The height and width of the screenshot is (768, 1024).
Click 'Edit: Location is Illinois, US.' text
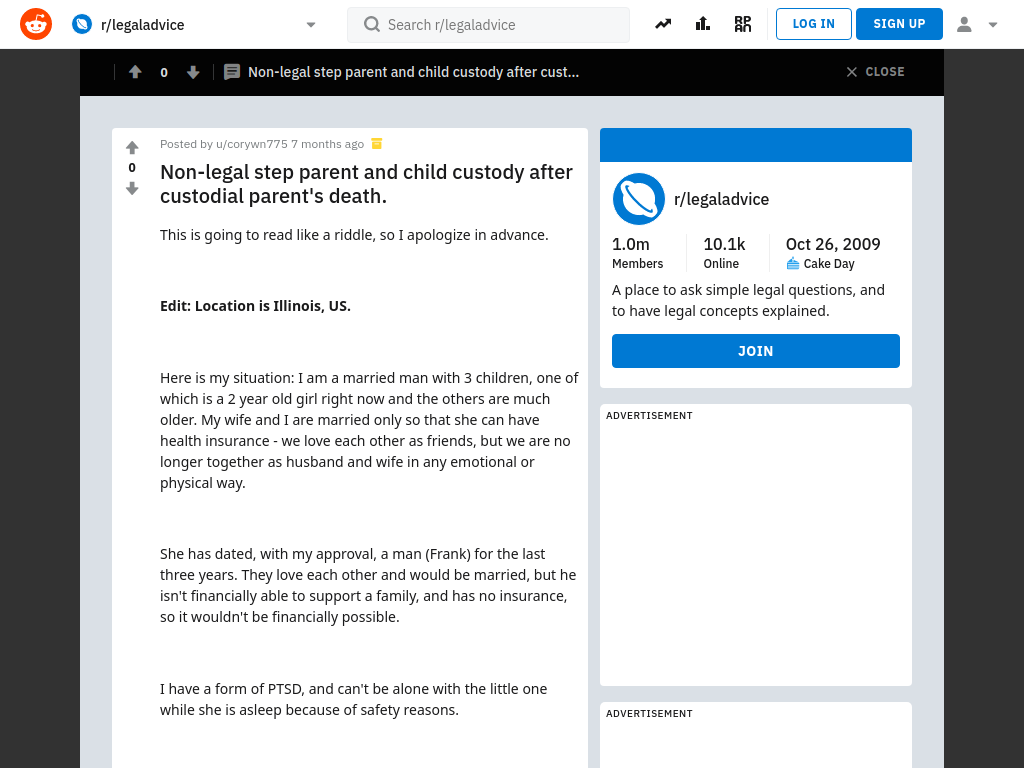255,306
